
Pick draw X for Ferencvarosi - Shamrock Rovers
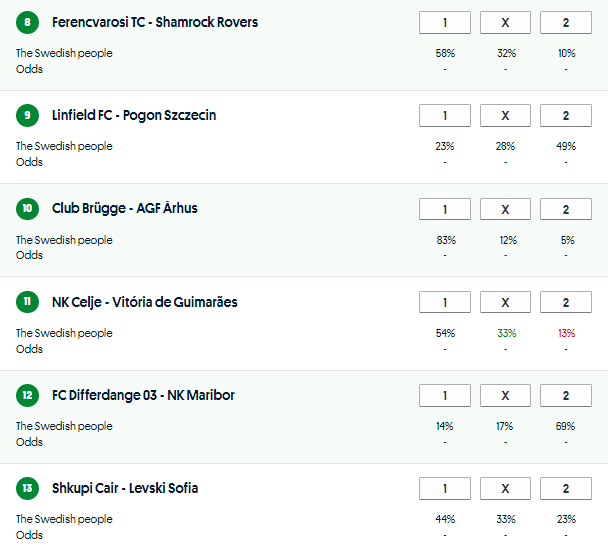[505, 23]
